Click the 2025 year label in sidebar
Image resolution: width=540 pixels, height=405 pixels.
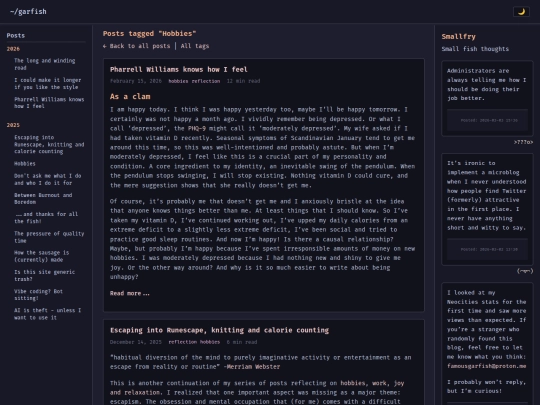pos(13,125)
